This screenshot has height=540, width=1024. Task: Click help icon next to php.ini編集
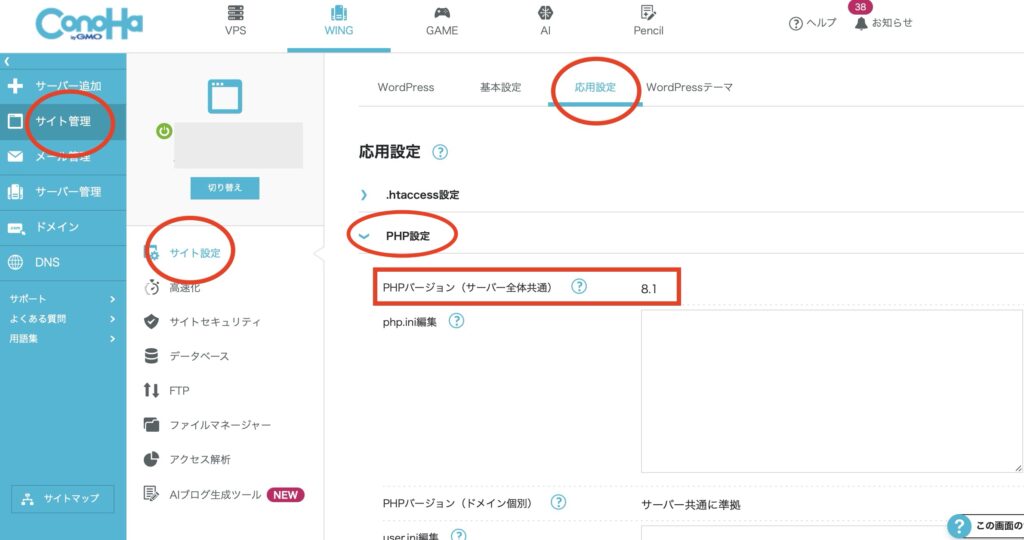coord(456,321)
